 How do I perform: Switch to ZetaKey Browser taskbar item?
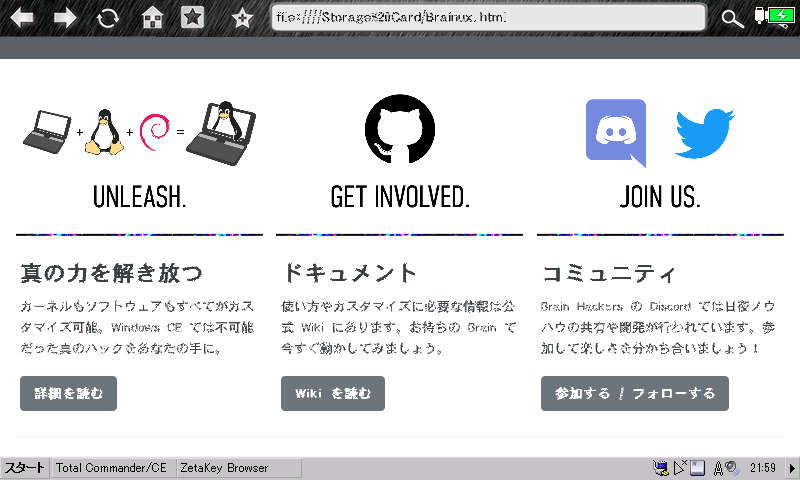point(239,468)
